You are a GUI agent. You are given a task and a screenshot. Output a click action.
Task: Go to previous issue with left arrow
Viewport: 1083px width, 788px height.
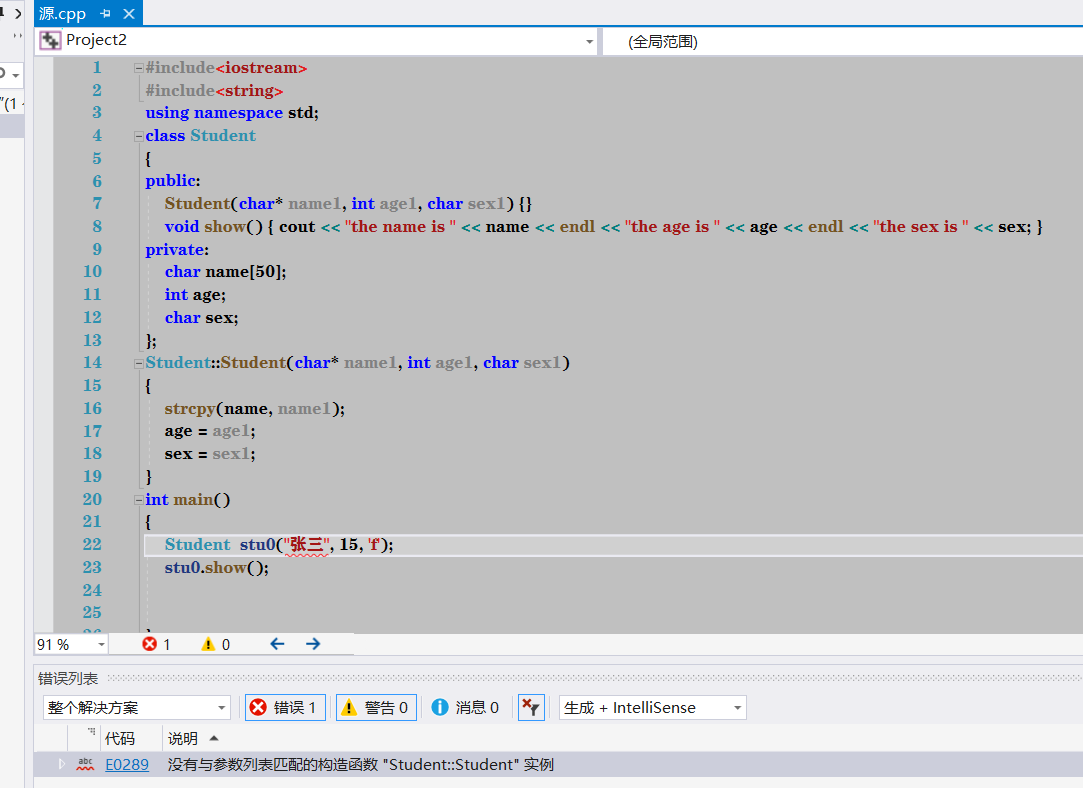tap(277, 644)
